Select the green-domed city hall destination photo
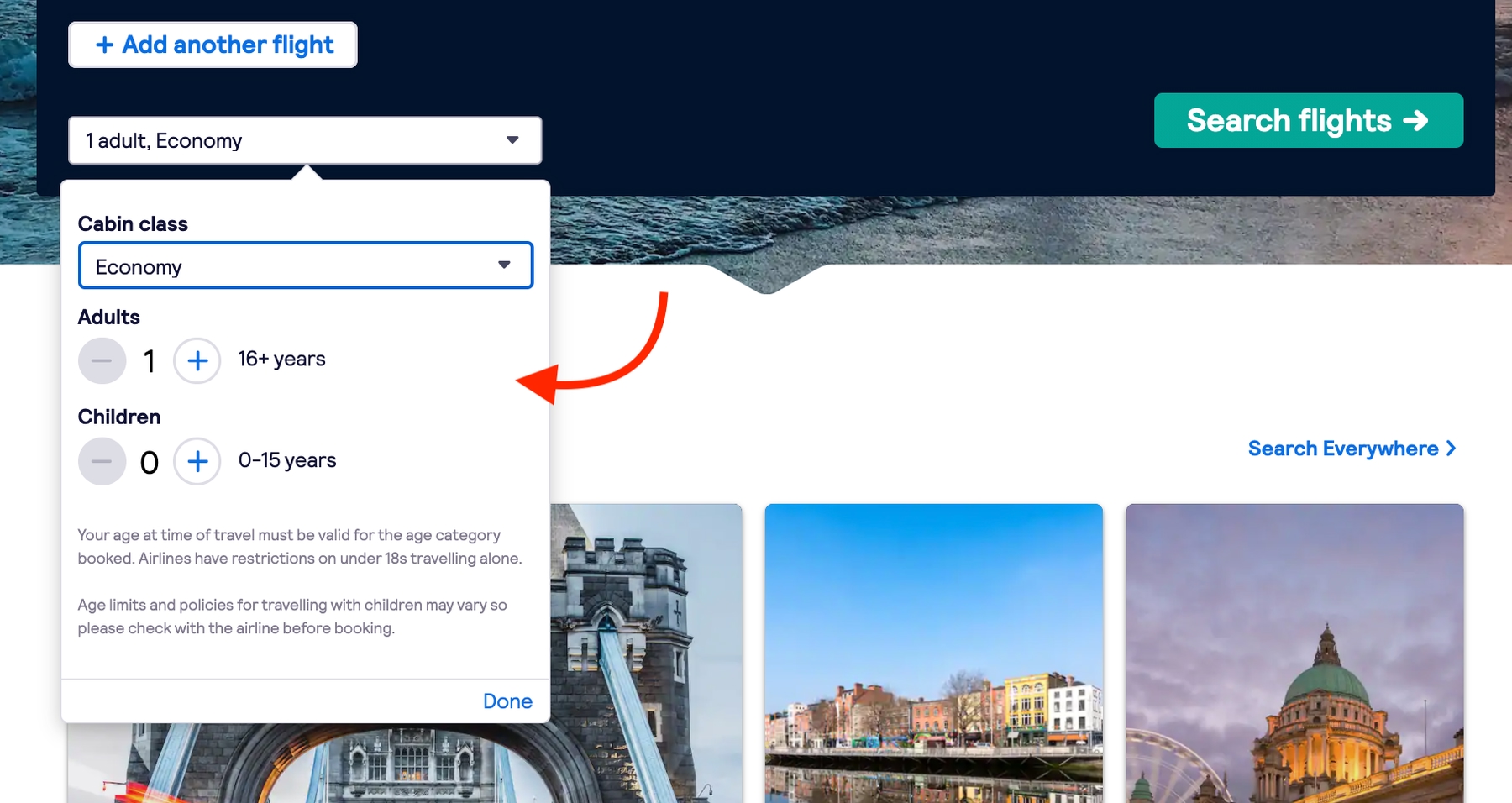This screenshot has width=1512, height=803. (1294, 653)
